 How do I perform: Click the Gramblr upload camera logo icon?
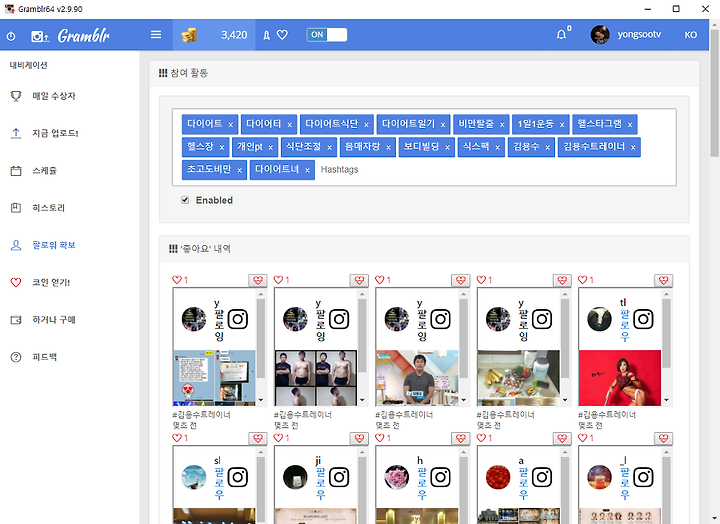(40, 36)
